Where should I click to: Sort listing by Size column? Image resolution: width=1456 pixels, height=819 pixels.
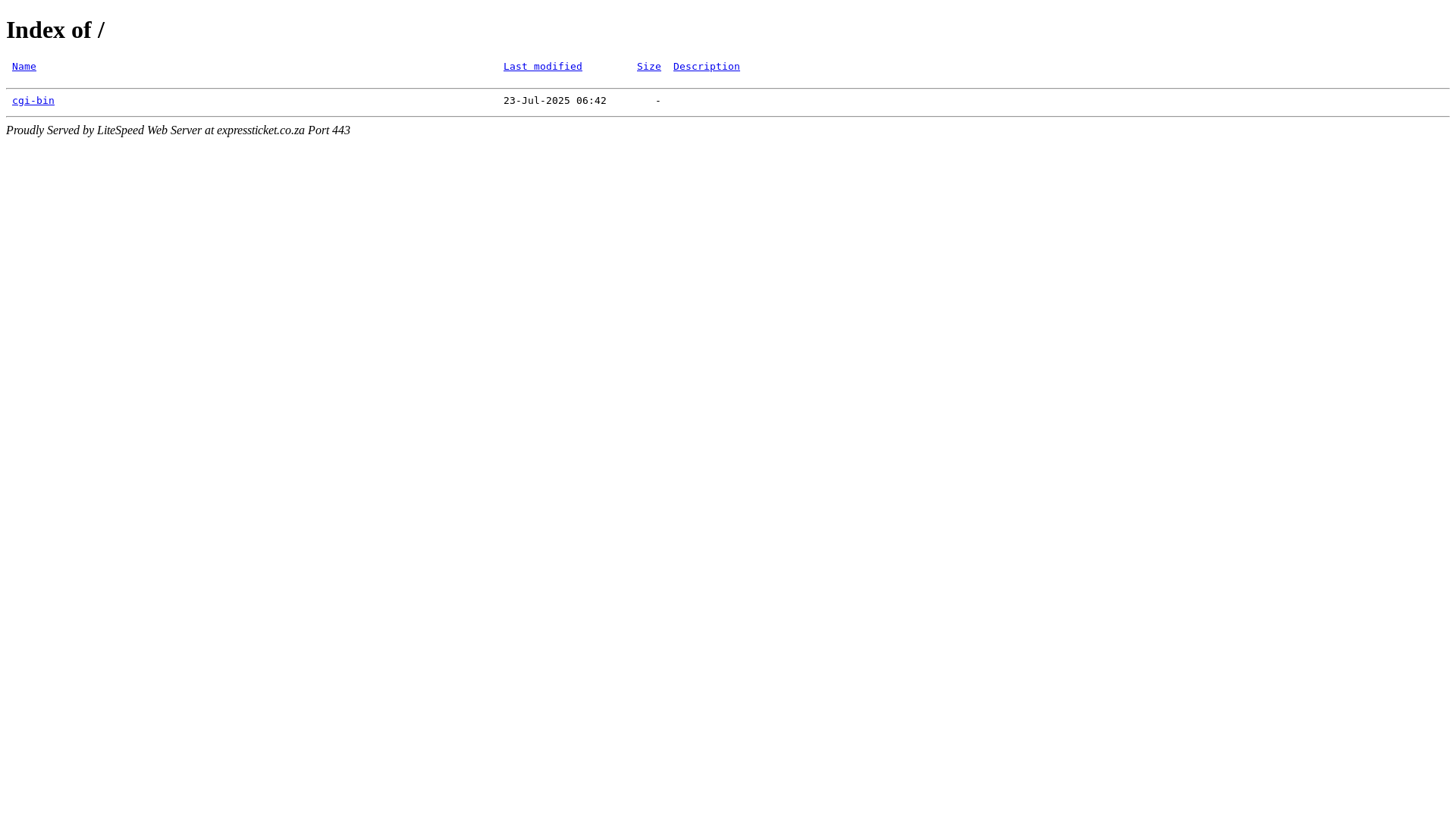click(x=649, y=67)
